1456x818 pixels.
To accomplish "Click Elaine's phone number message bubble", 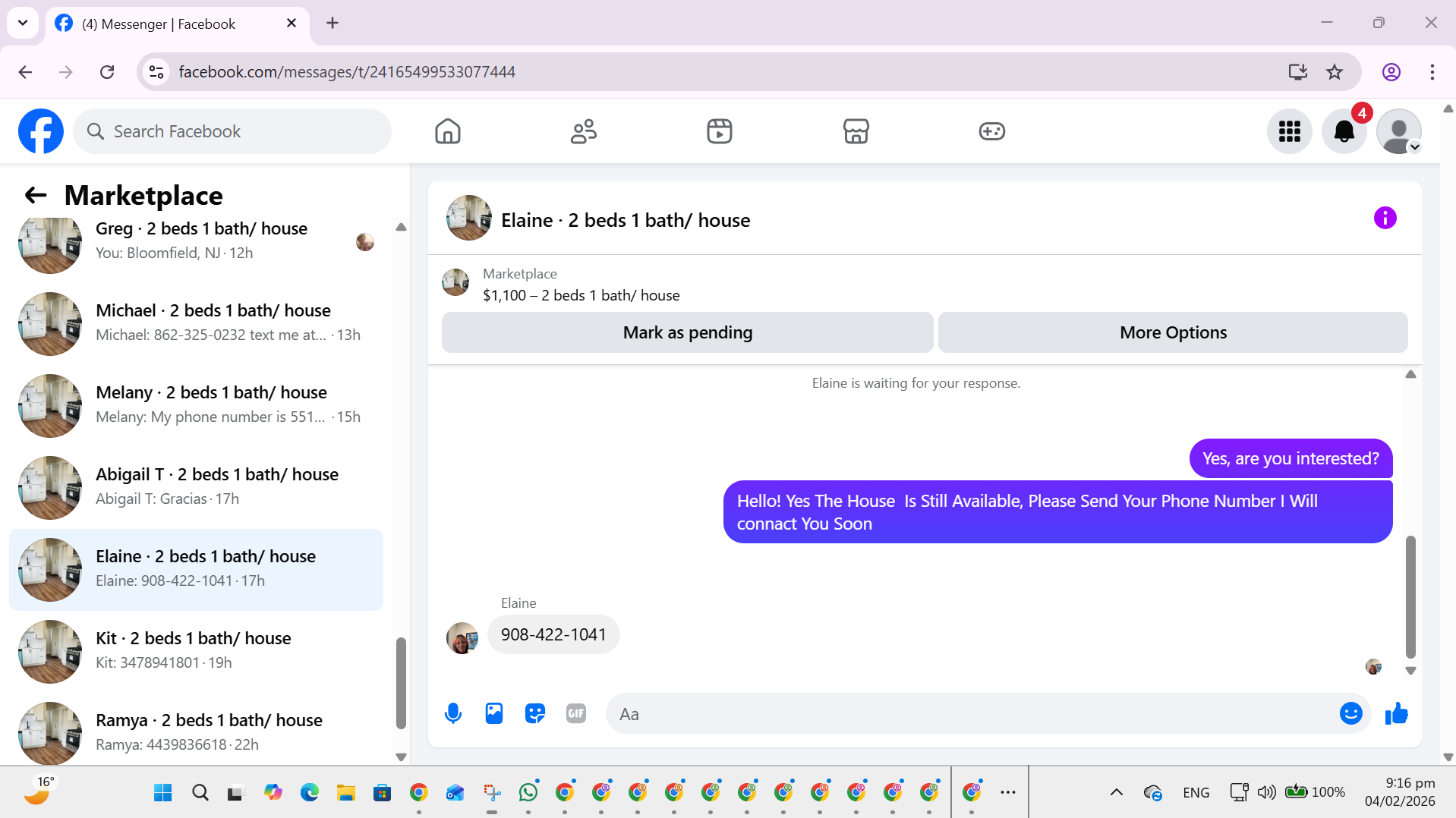I will [553, 634].
